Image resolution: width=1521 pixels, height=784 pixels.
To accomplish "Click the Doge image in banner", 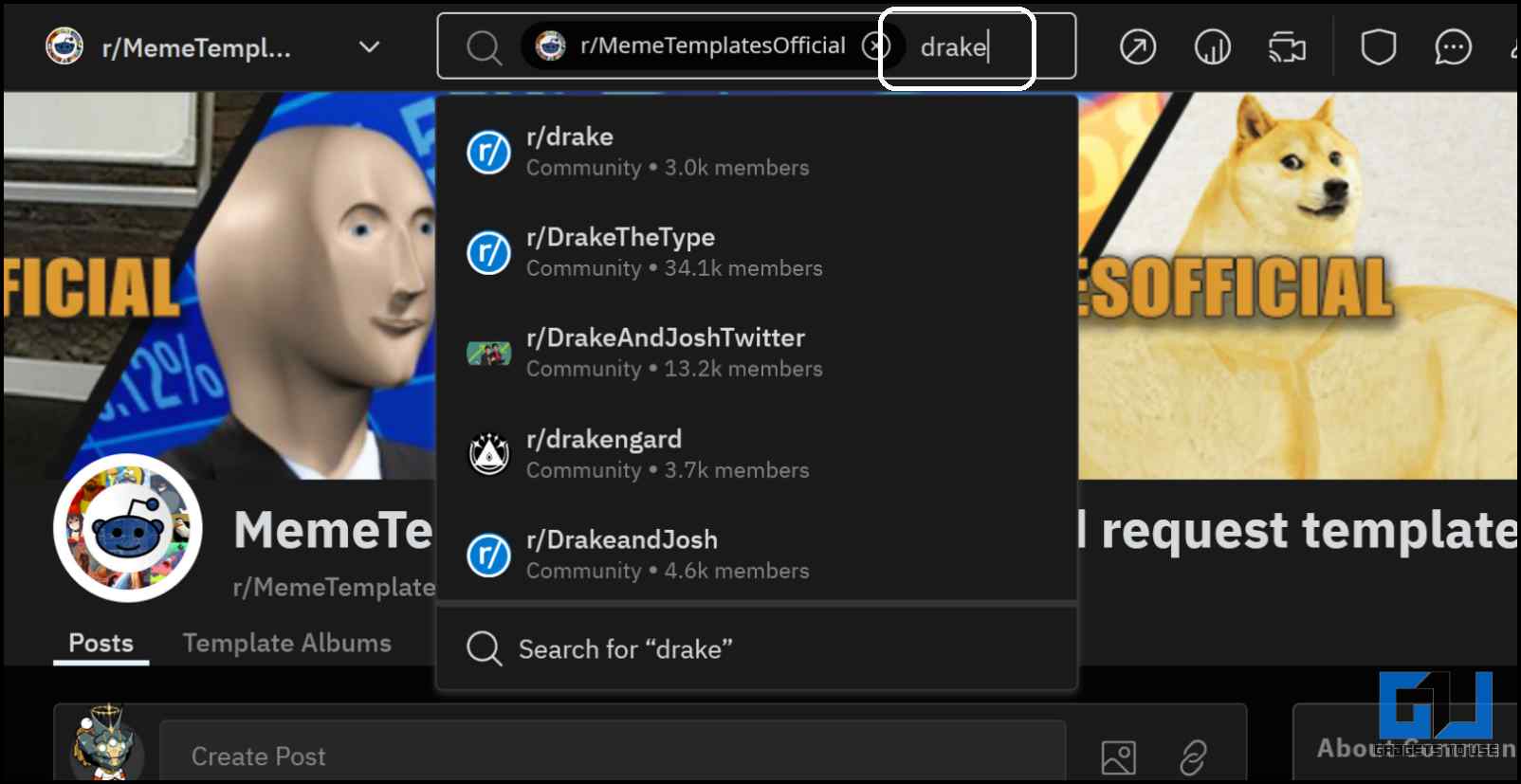I will point(1299,284).
